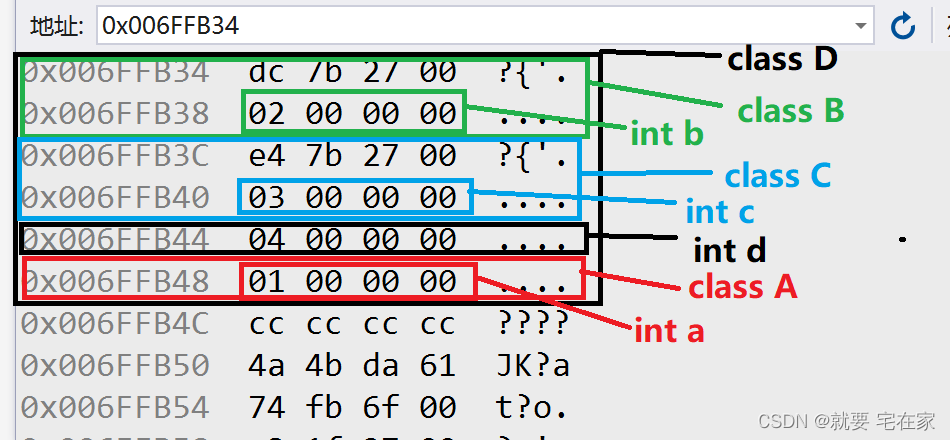This screenshot has width=950, height=440.
Task: Click the ASCII text JK?a
Action: tap(533, 366)
